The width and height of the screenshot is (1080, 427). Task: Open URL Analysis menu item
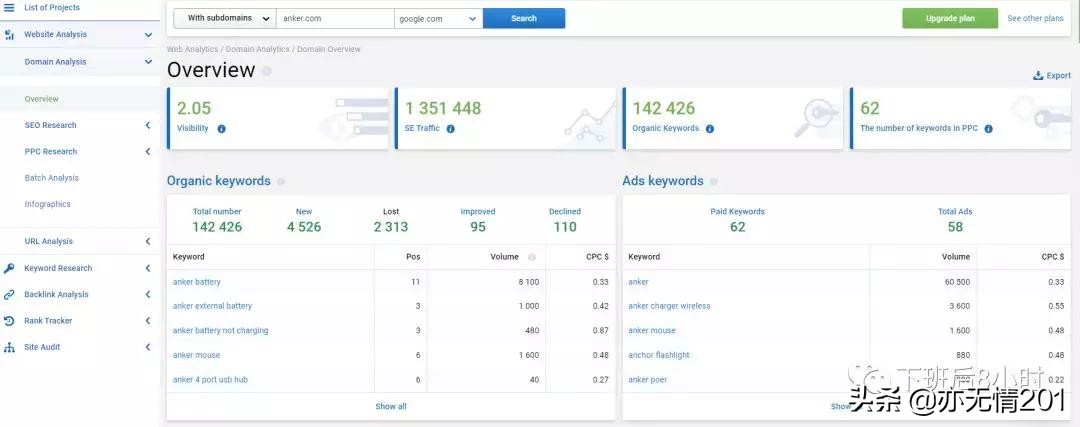pyautogui.click(x=48, y=242)
